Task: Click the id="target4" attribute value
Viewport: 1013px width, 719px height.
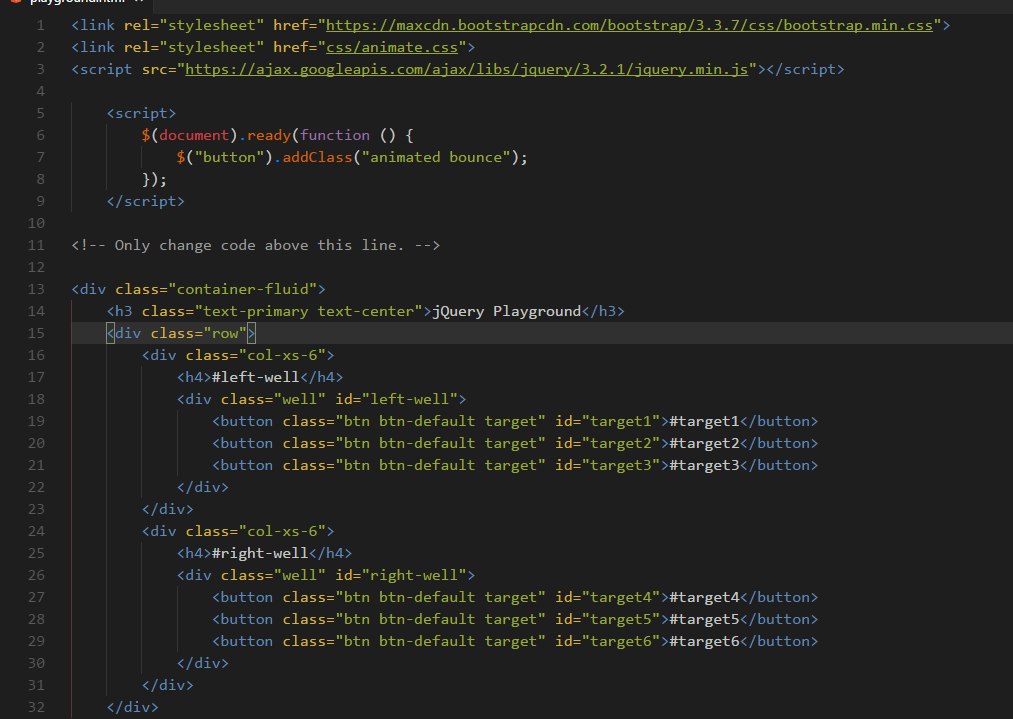Action: [621, 597]
